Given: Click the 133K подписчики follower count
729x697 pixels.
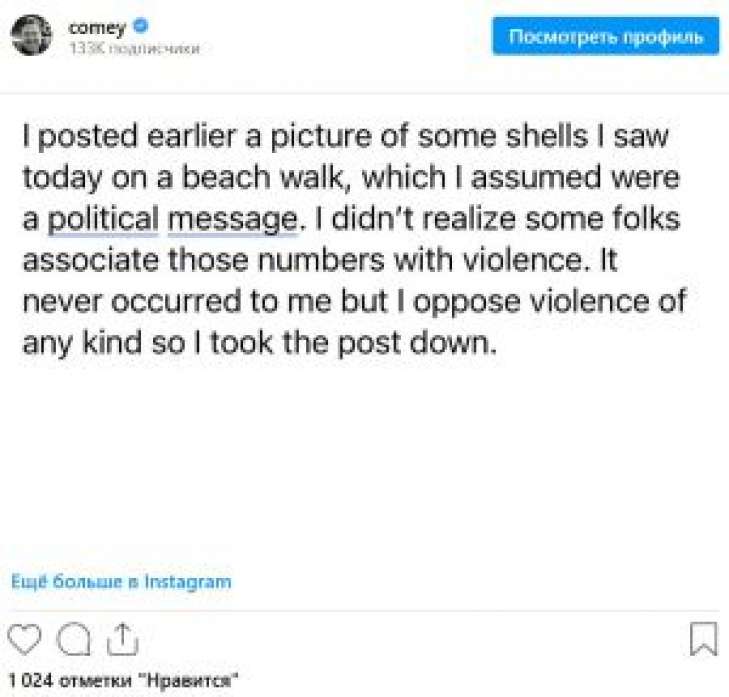Looking at the screenshot, I should pyautogui.click(x=133, y=48).
